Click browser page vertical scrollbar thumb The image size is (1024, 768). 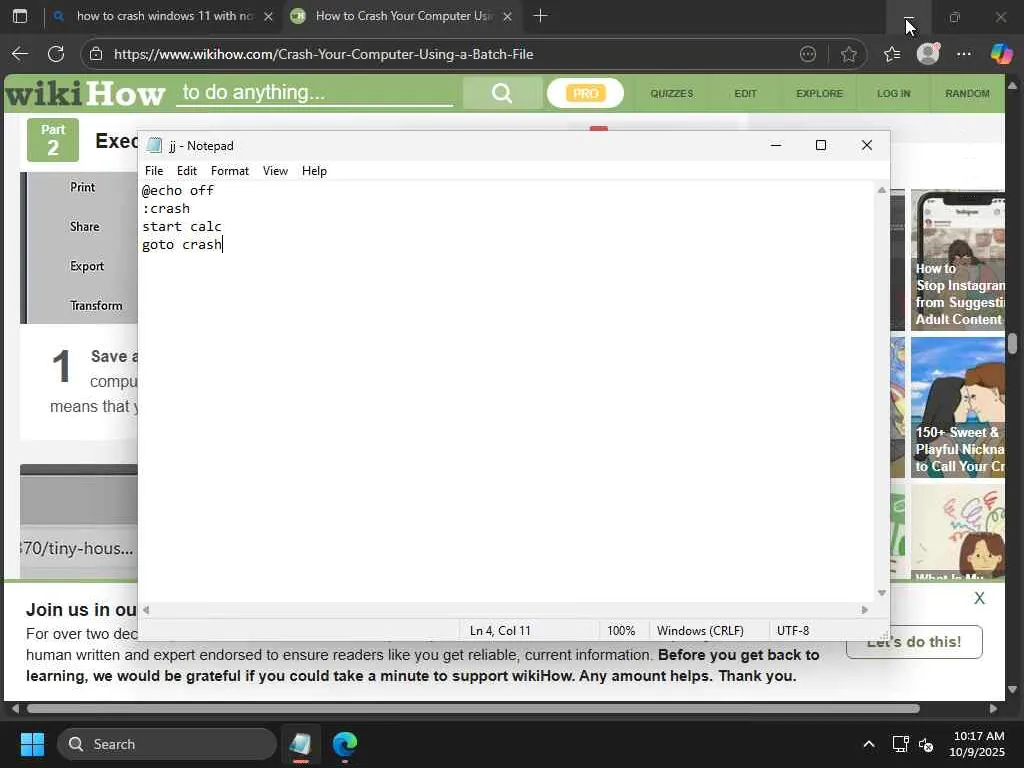coord(1012,344)
